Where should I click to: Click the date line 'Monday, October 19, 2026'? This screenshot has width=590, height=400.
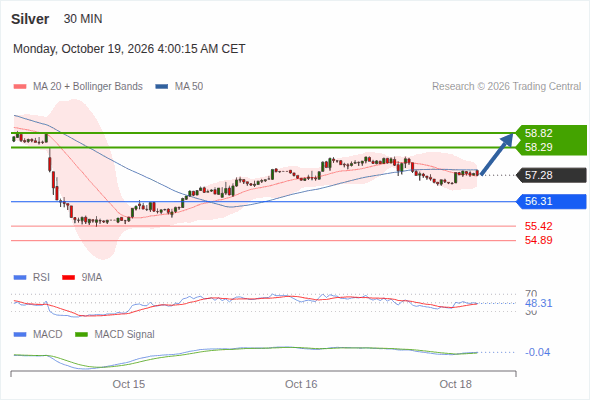tap(129, 49)
